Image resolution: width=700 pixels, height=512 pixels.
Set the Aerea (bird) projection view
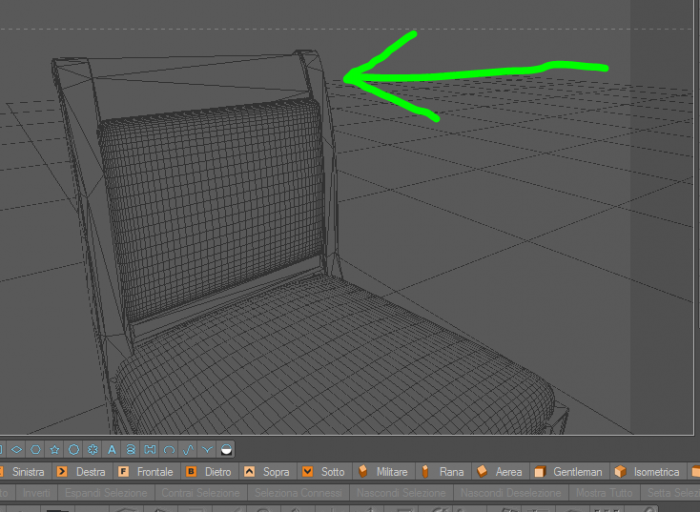click(x=501, y=472)
